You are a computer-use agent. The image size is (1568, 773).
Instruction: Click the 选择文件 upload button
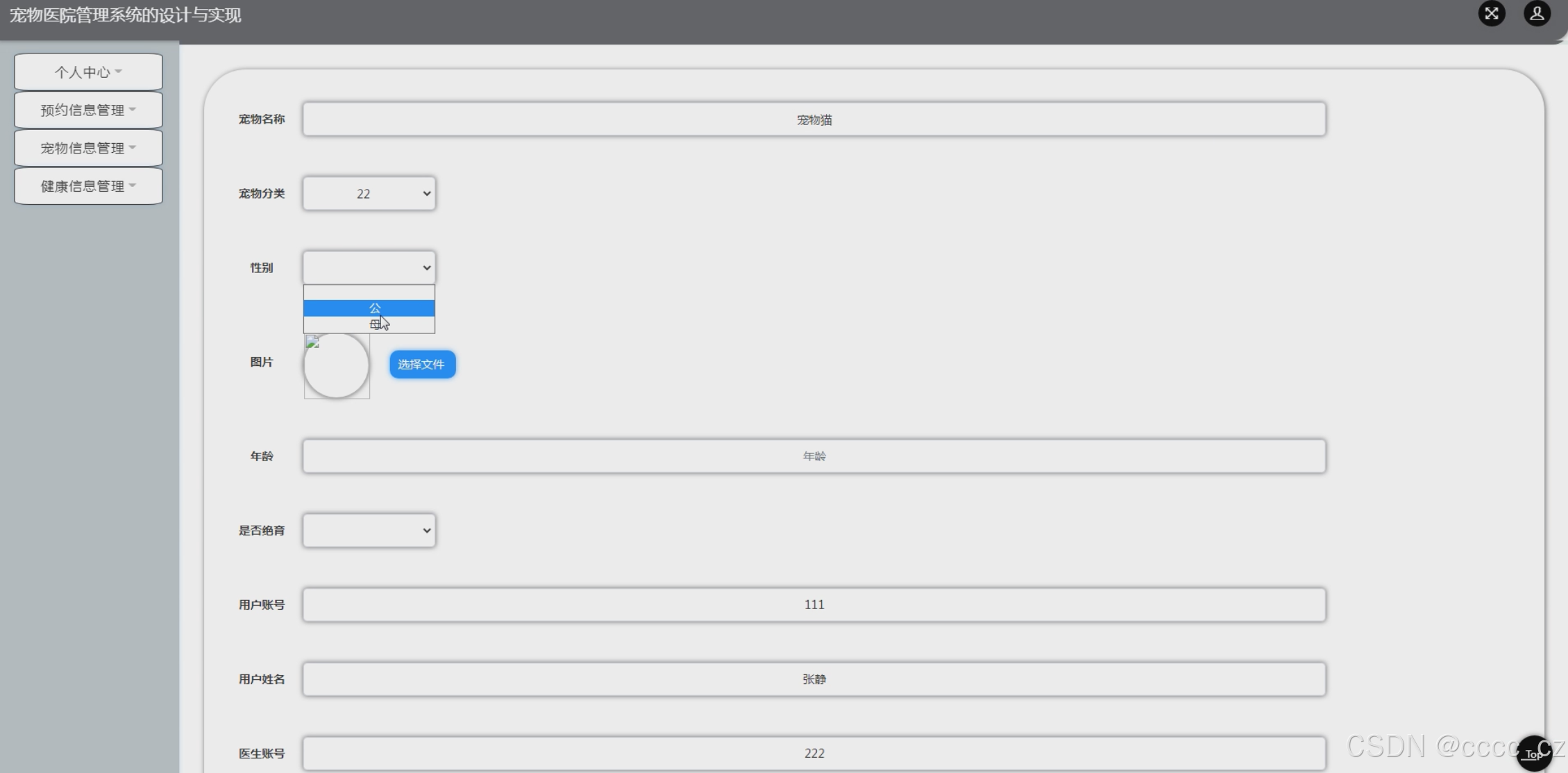pyautogui.click(x=422, y=365)
